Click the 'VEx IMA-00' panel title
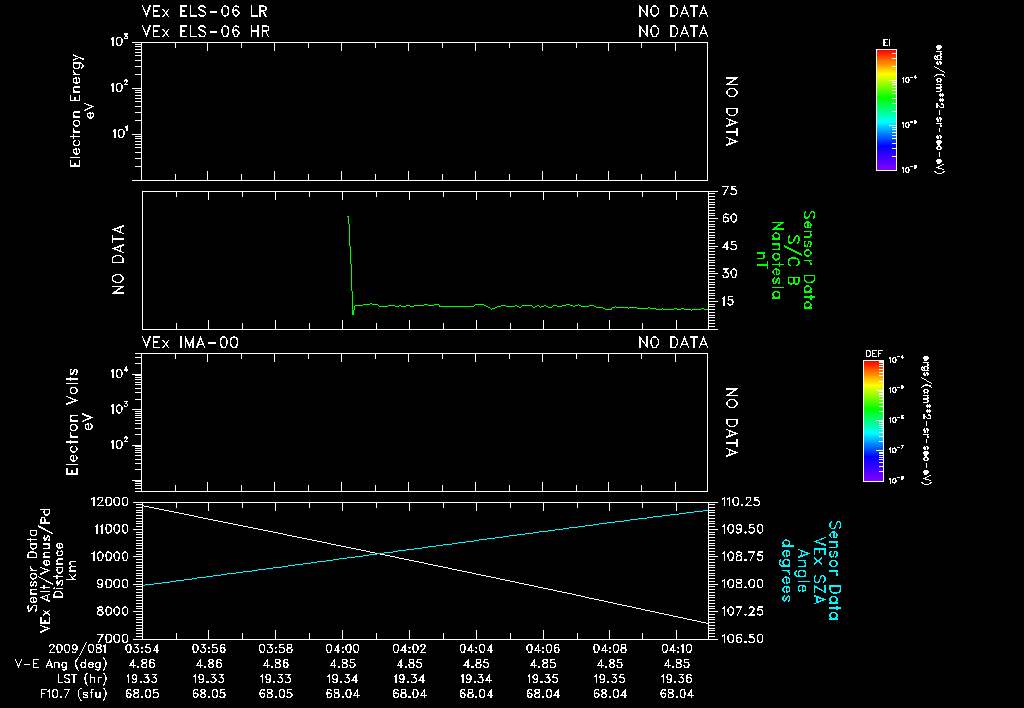 click(x=190, y=343)
